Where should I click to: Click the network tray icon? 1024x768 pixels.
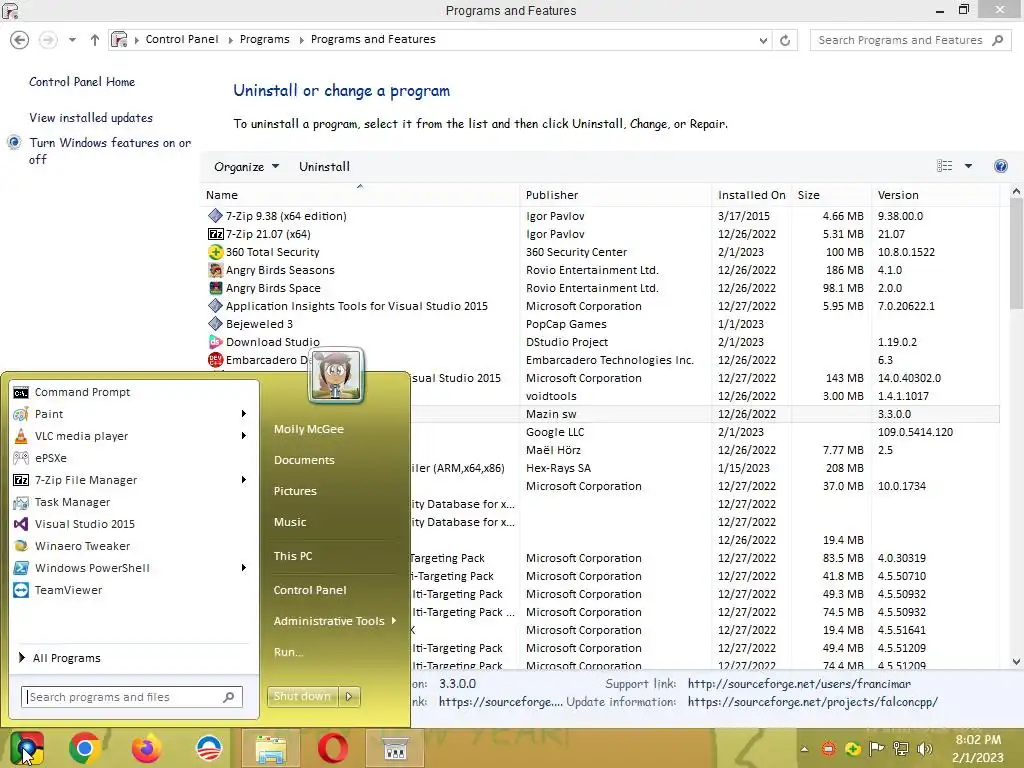[x=901, y=749]
